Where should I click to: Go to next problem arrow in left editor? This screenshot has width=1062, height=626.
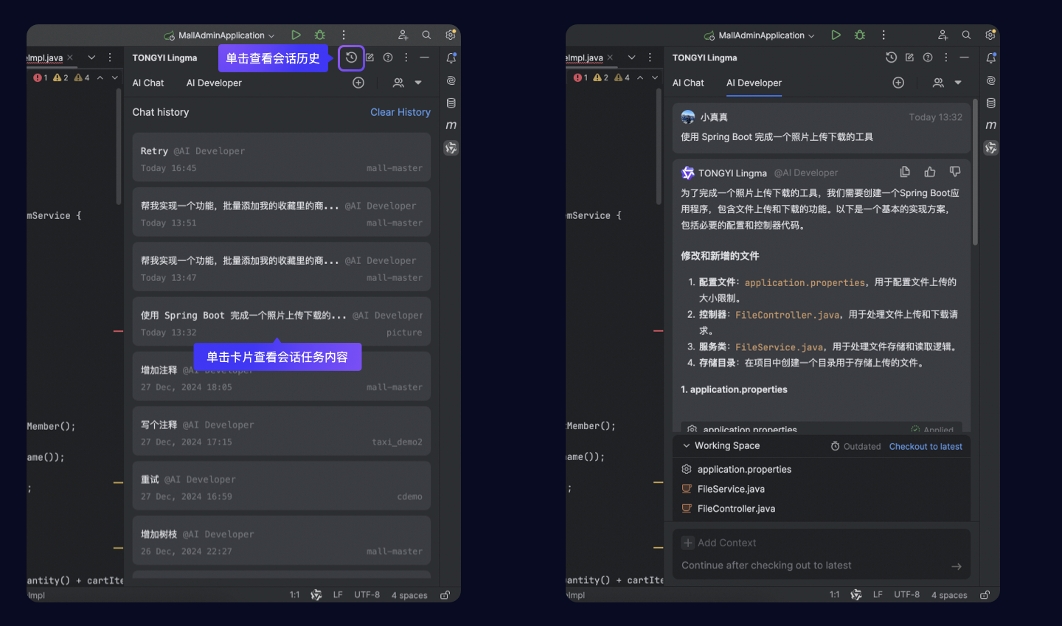[114, 78]
